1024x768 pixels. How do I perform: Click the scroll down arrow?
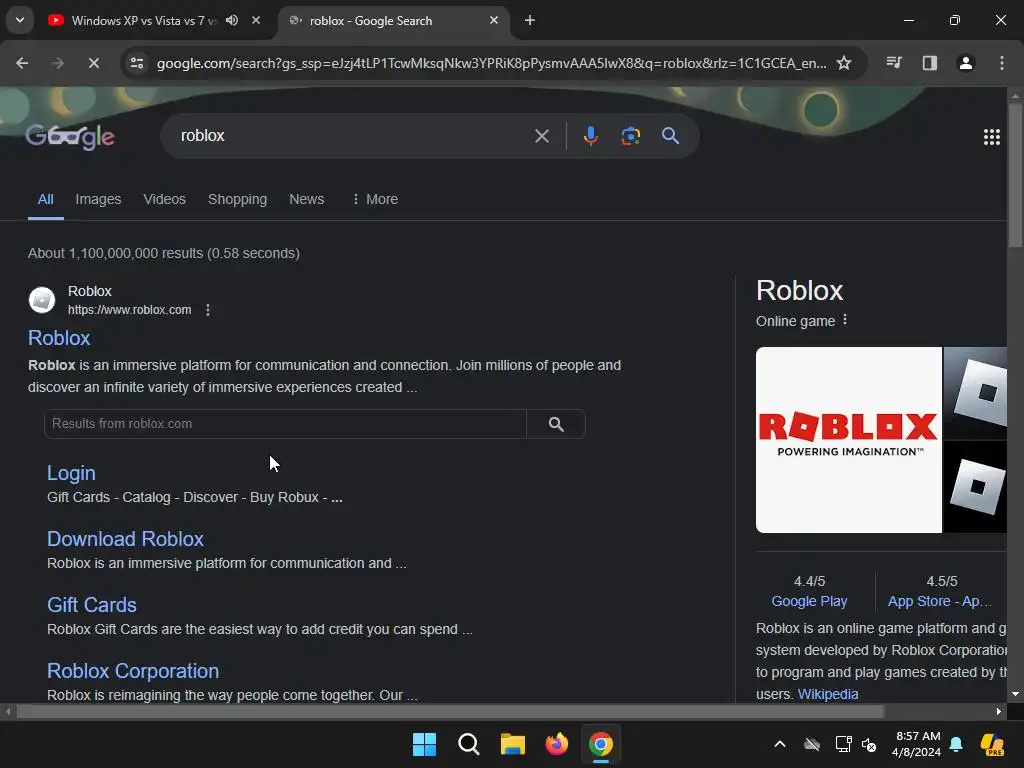pyautogui.click(x=1015, y=694)
